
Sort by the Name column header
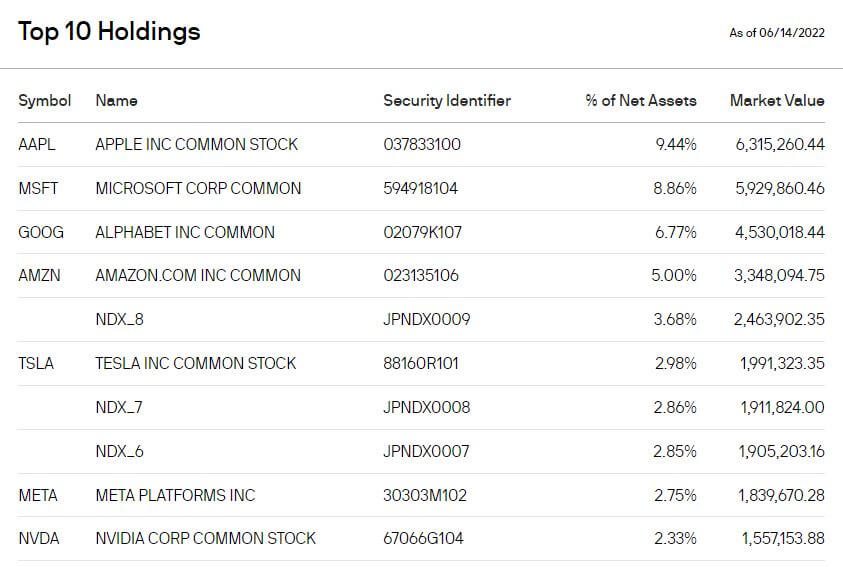(x=116, y=100)
